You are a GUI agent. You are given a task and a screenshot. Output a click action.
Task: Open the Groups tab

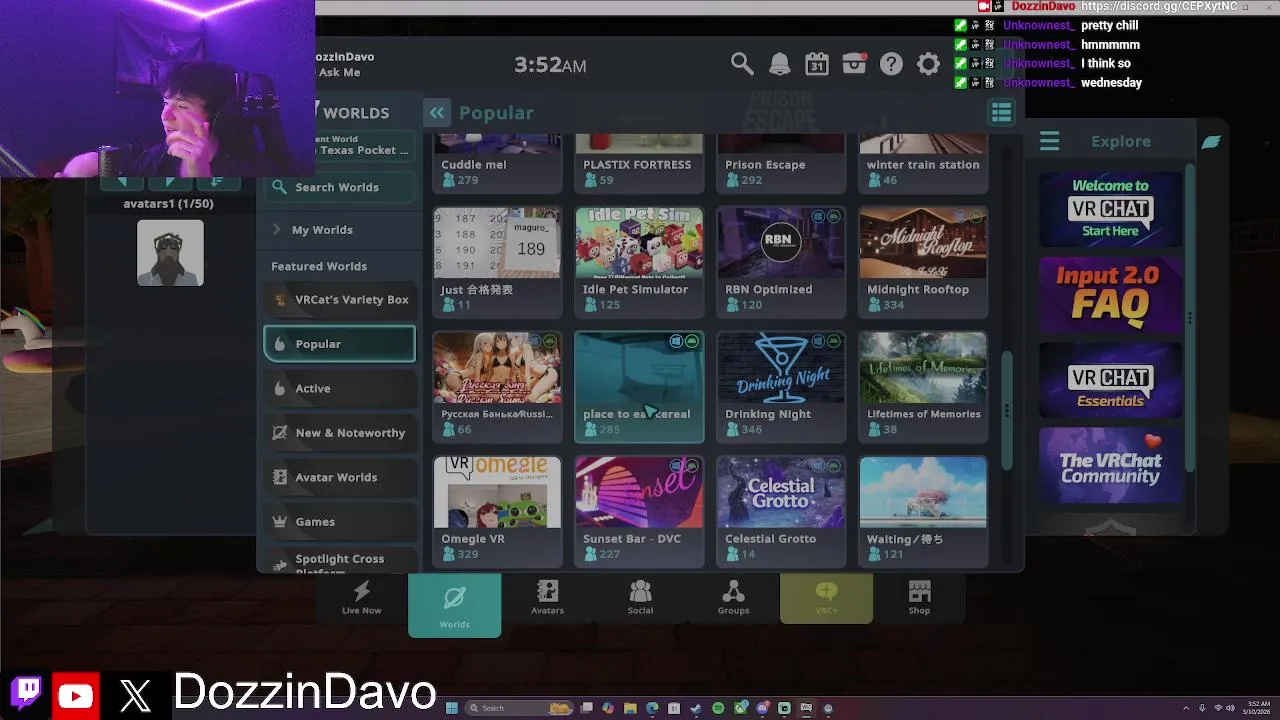(733, 598)
